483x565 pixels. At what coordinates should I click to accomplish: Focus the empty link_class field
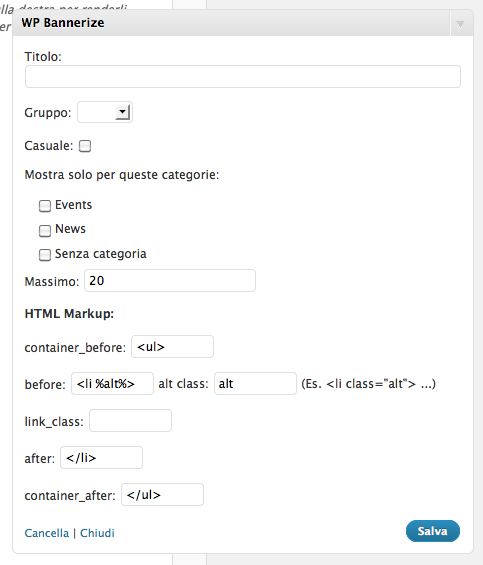click(x=130, y=421)
